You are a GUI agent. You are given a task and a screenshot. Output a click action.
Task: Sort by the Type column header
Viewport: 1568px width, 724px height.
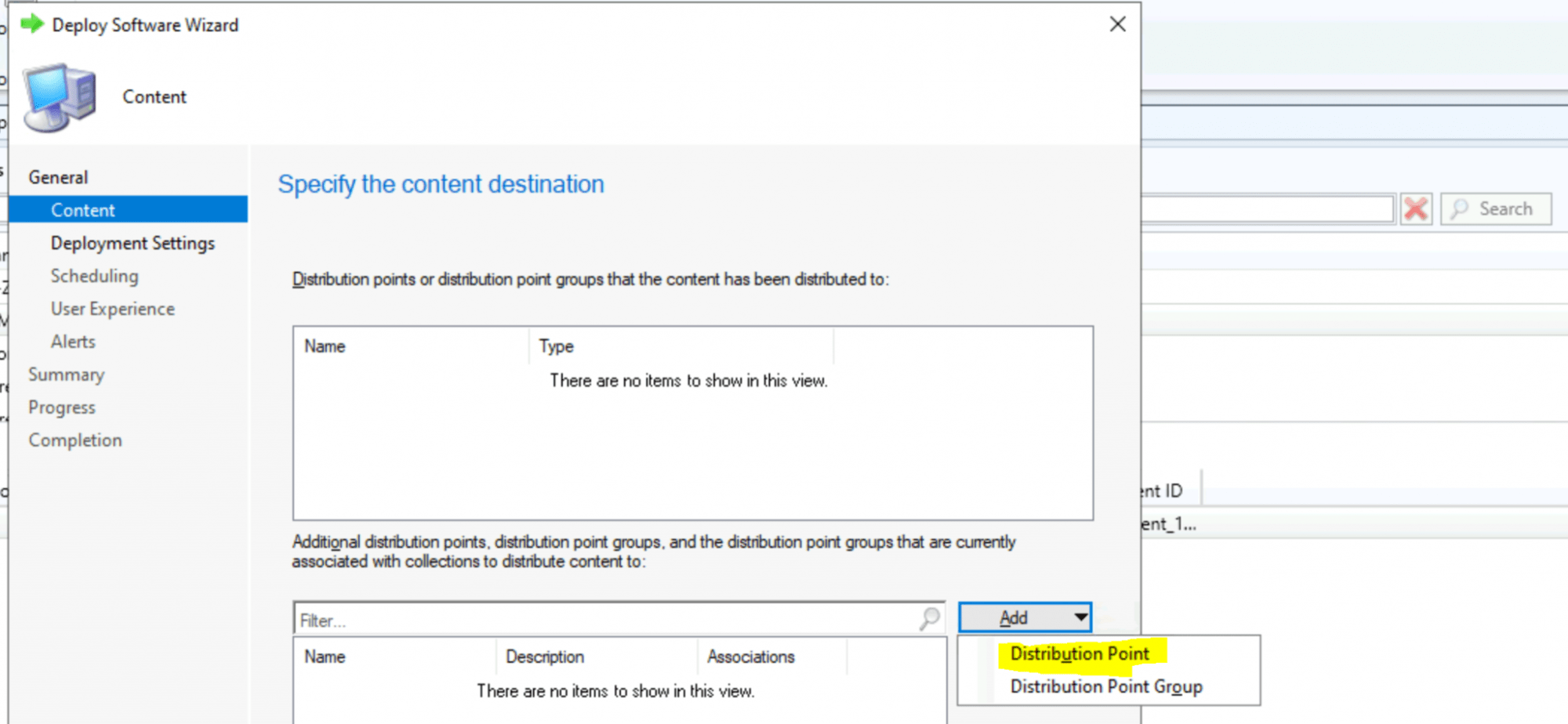tap(557, 346)
